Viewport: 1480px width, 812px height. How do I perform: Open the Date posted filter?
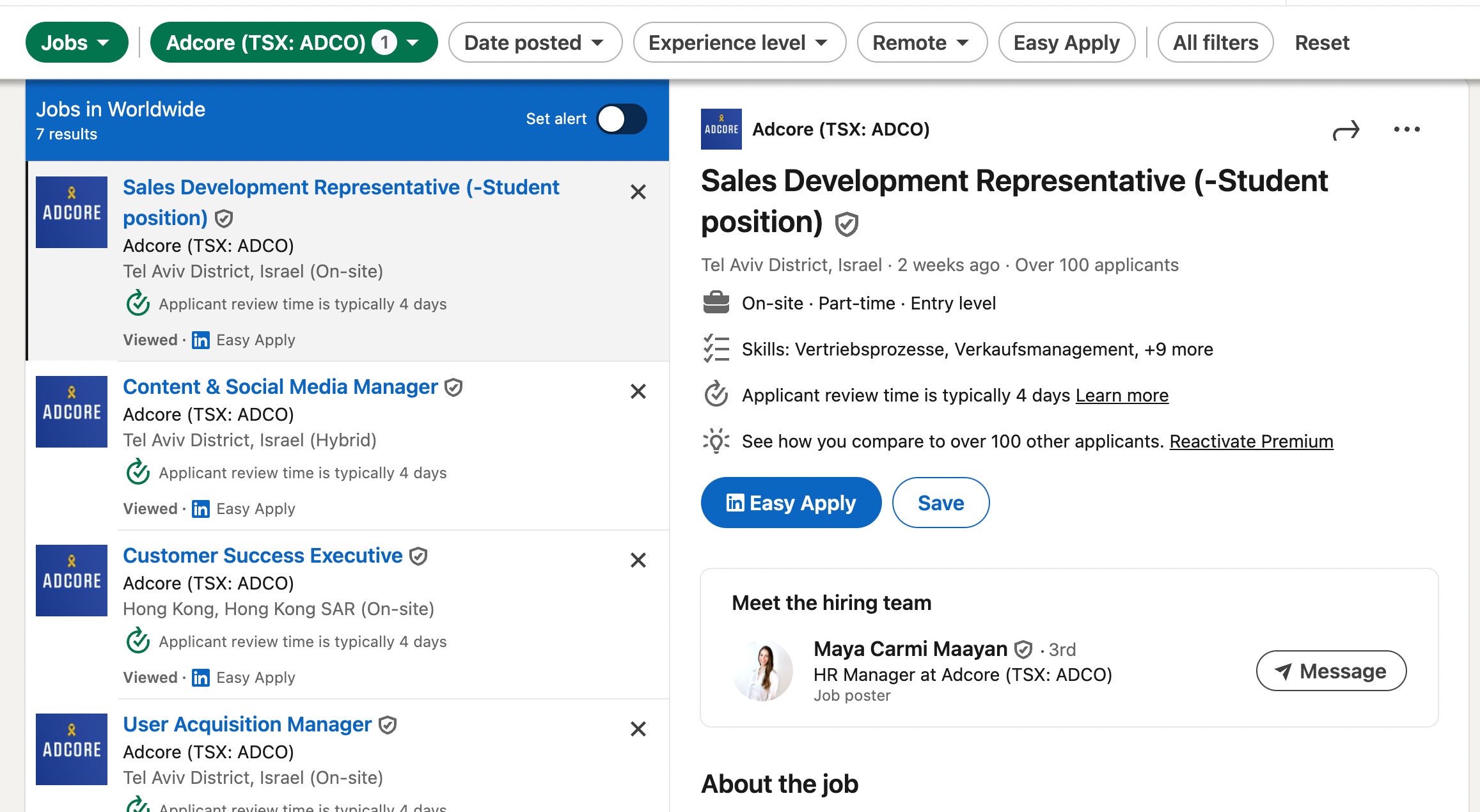point(535,42)
